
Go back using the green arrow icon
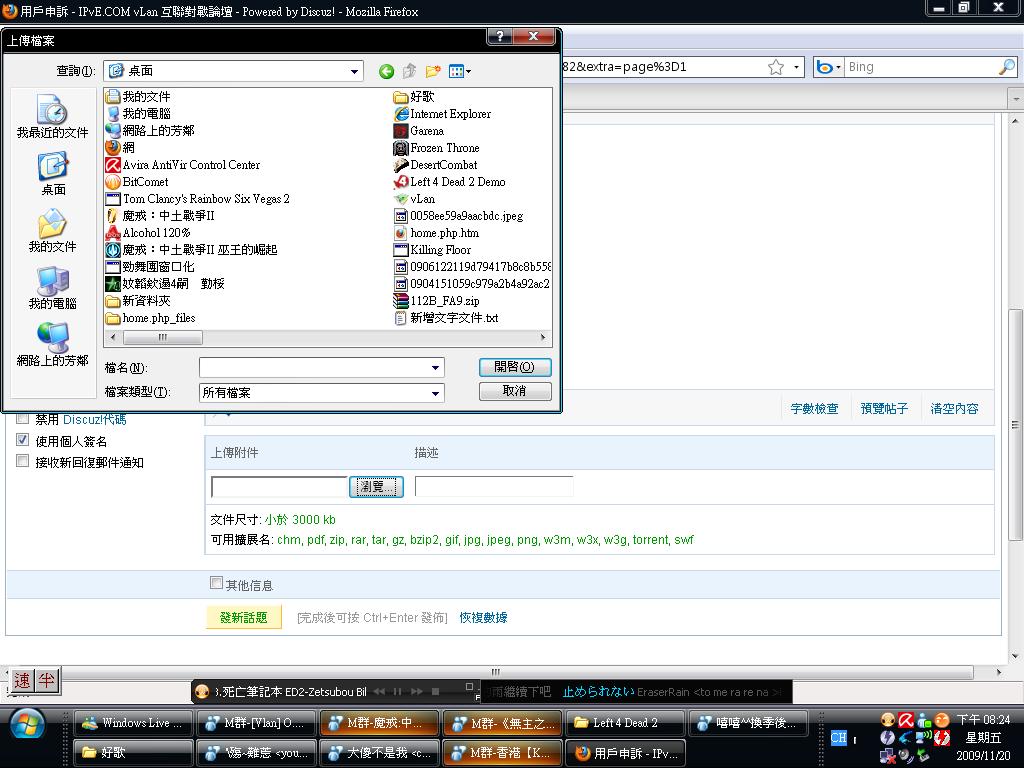[x=386, y=71]
